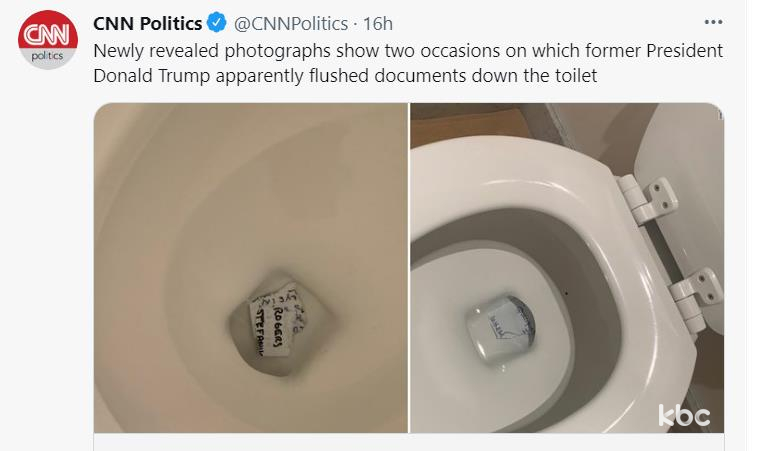This screenshot has width=757, height=451.
Task: Click the @CNNPolitics handle
Action: [x=291, y=24]
